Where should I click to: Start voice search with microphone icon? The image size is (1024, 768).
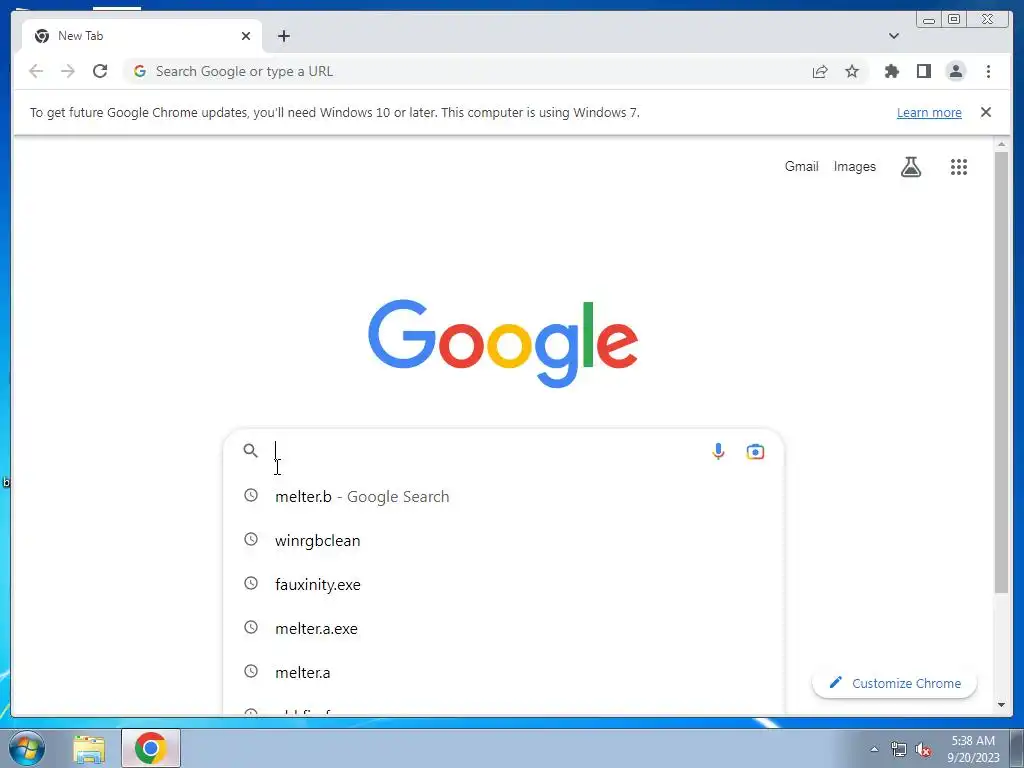point(718,451)
